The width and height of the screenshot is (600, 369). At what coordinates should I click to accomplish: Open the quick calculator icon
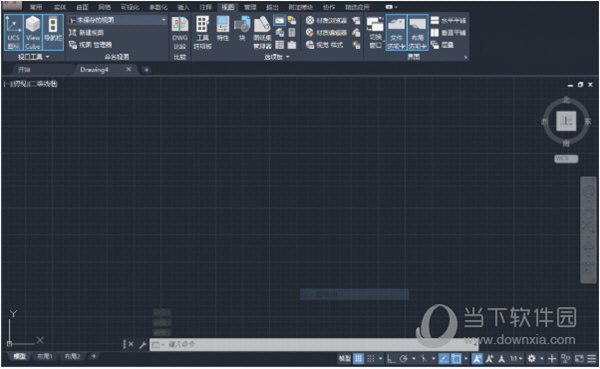point(292,33)
